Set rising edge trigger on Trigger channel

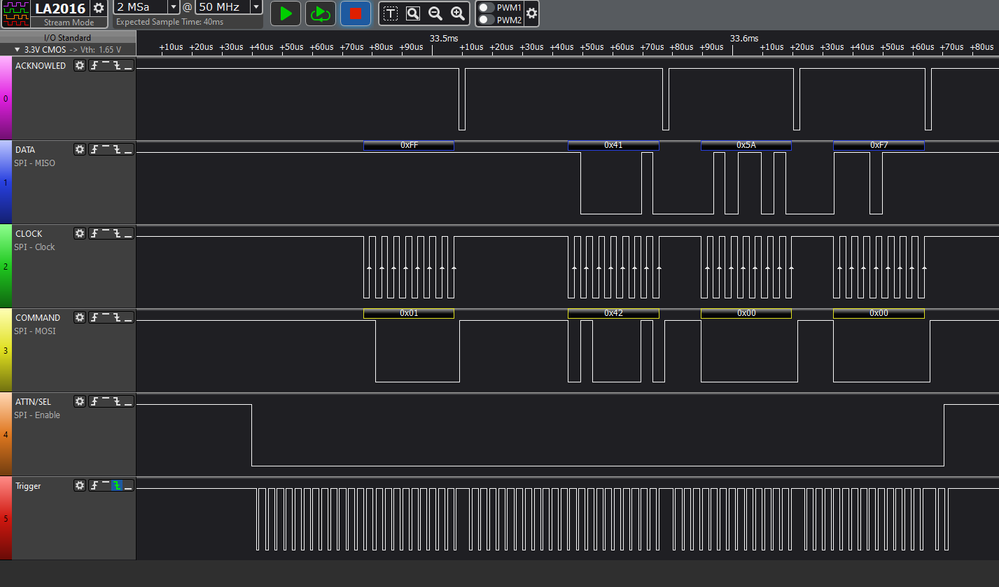tap(94, 486)
